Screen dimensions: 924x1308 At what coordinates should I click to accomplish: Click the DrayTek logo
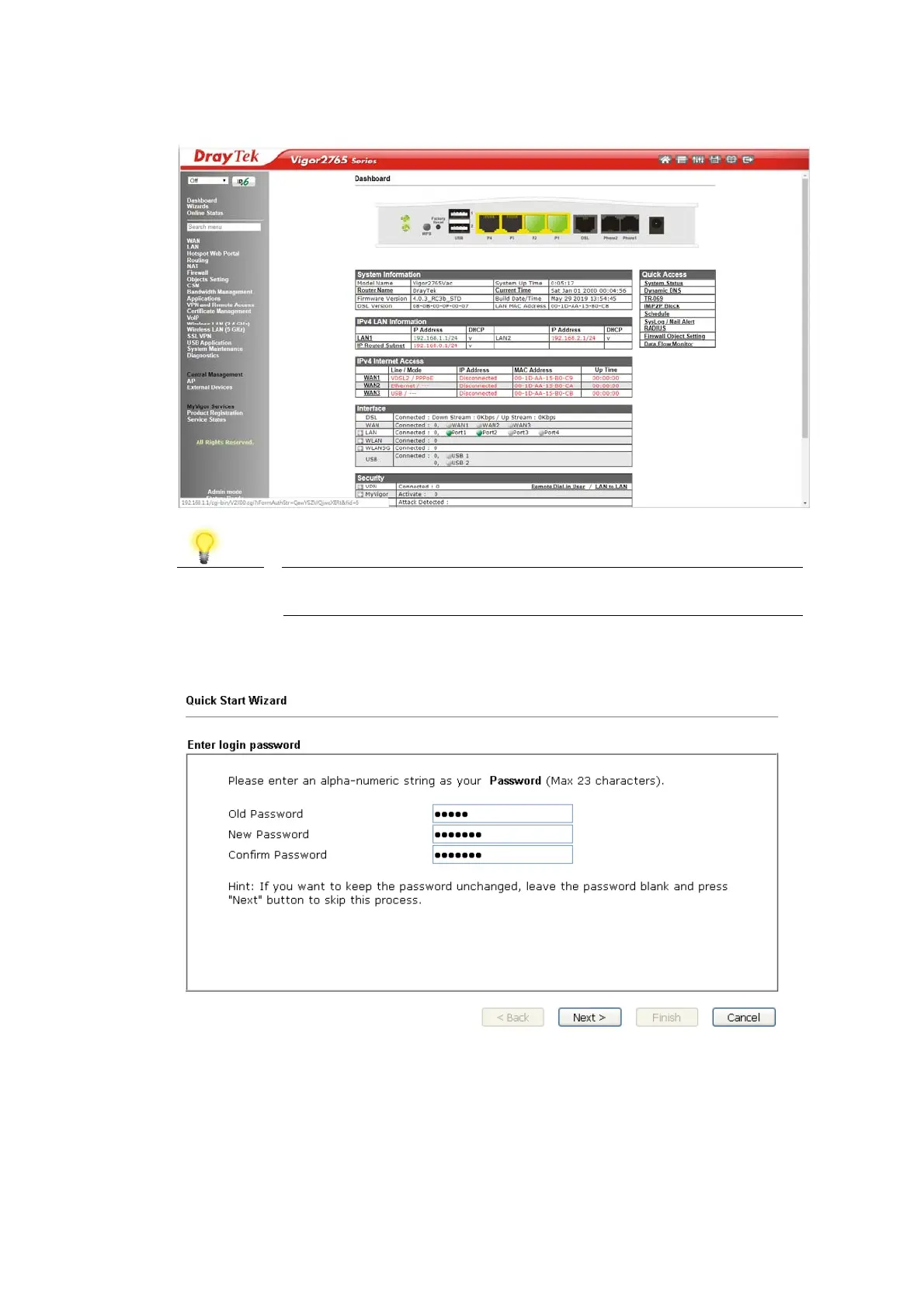tap(226, 157)
